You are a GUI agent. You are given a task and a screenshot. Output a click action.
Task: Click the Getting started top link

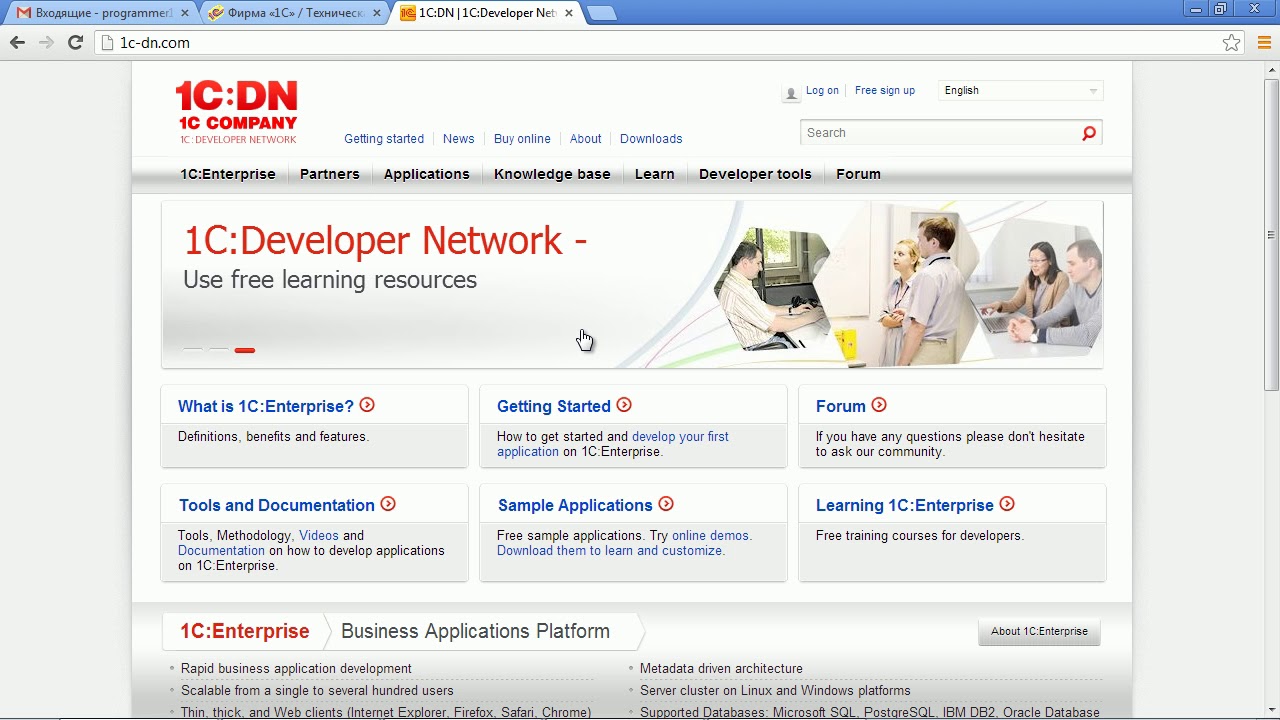(x=384, y=139)
